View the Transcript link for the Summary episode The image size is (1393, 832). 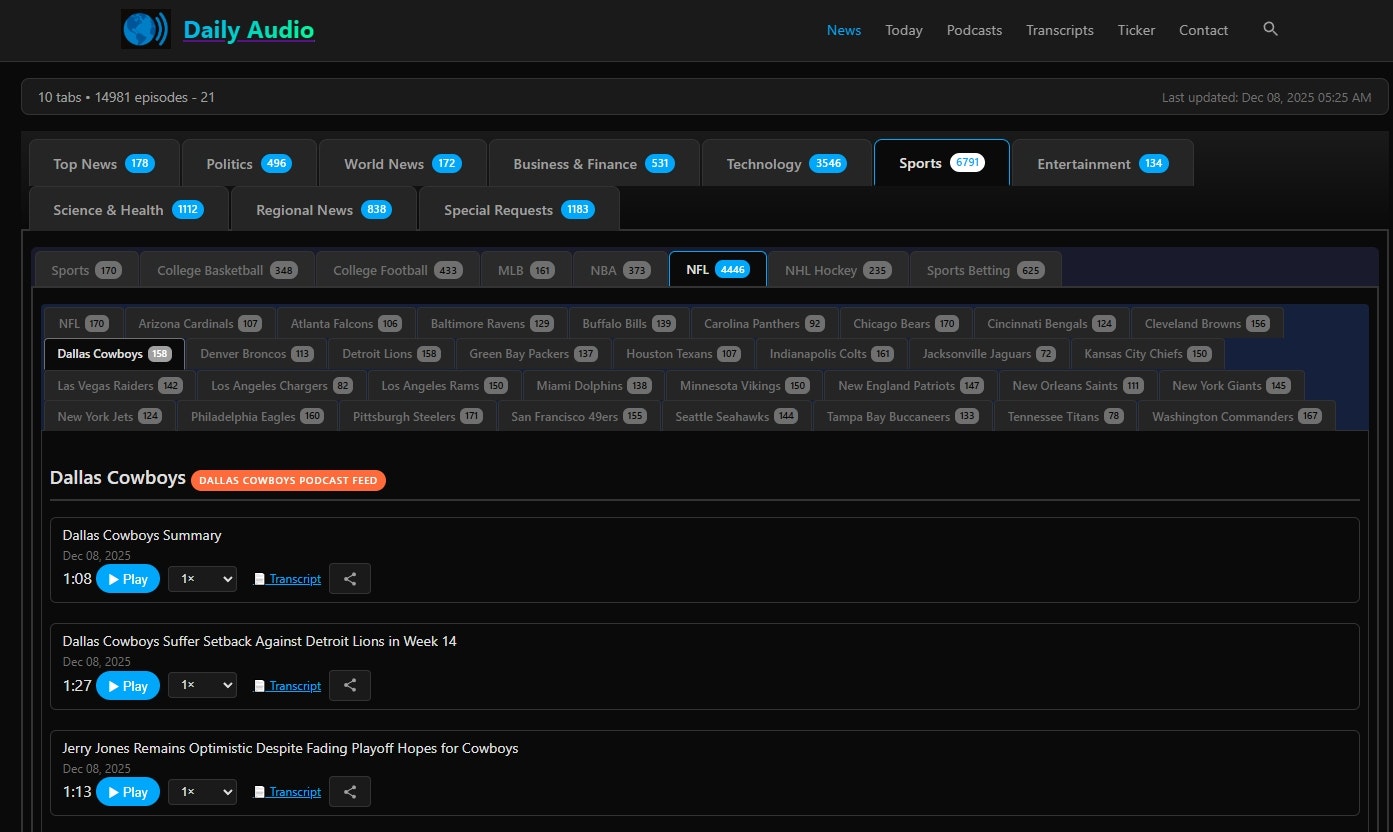[294, 578]
